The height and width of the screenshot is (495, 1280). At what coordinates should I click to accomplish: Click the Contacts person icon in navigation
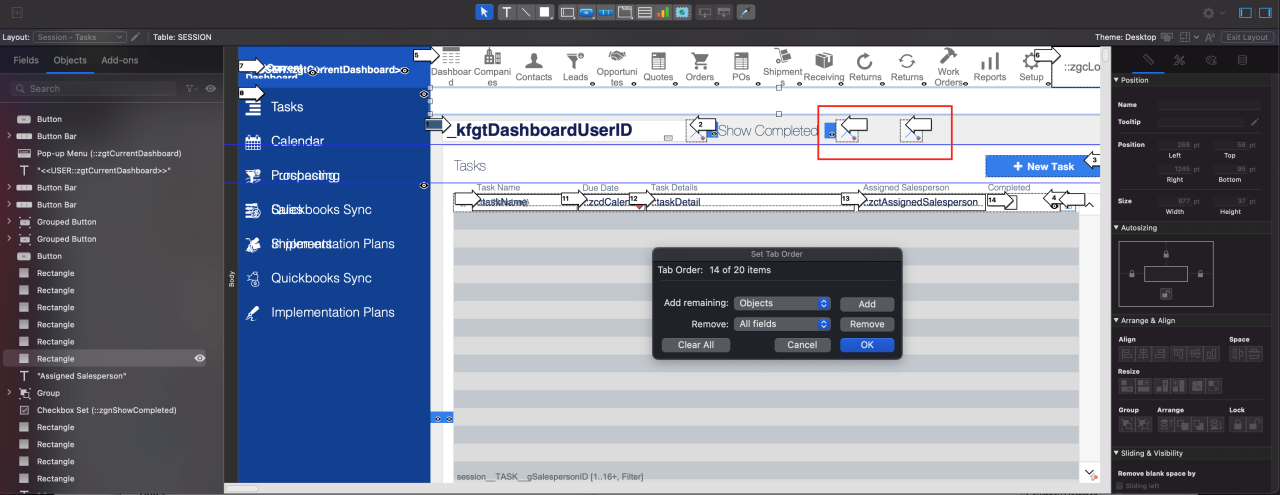pos(534,61)
